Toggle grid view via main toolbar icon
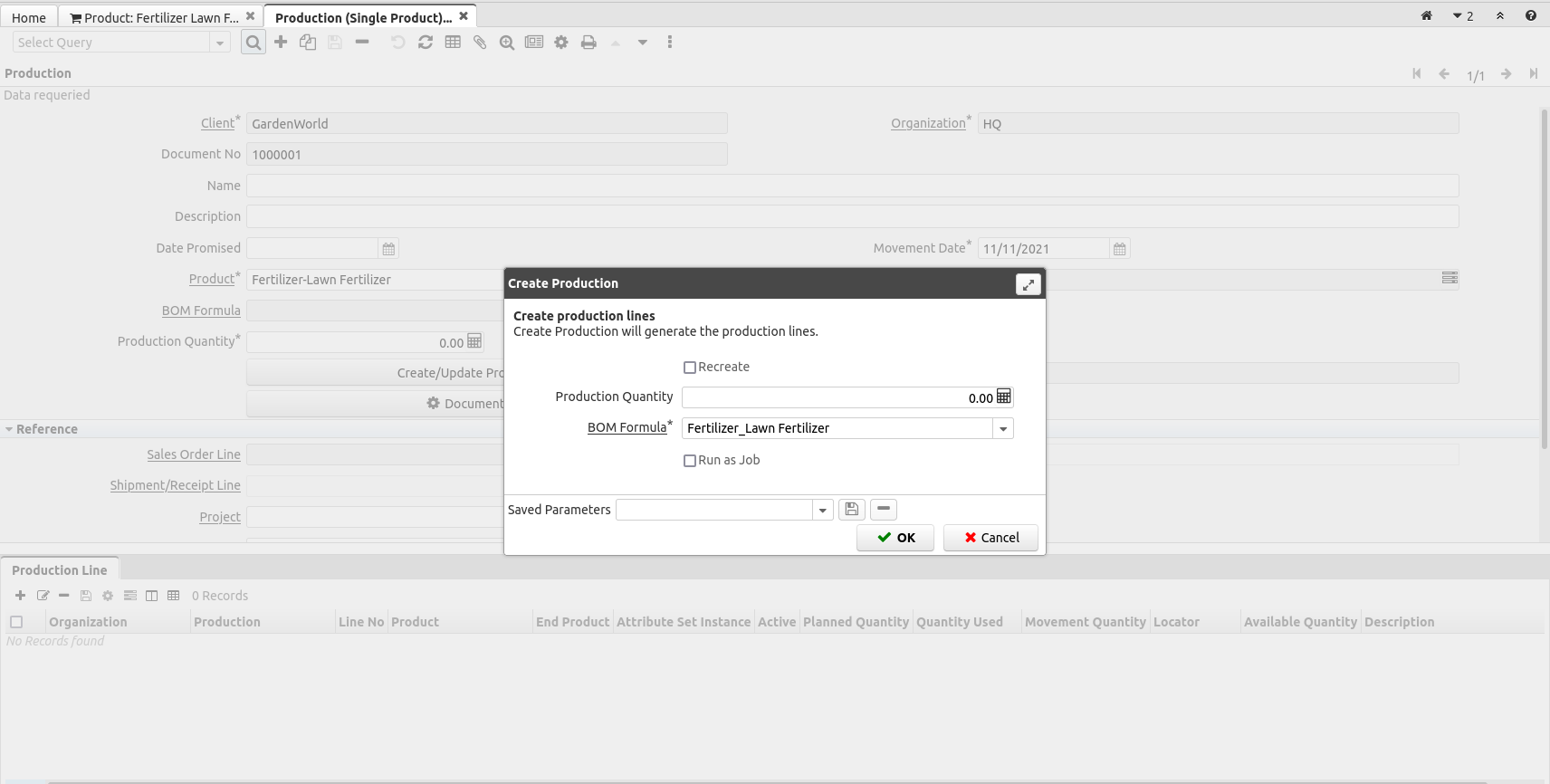1550x784 pixels. (x=453, y=42)
